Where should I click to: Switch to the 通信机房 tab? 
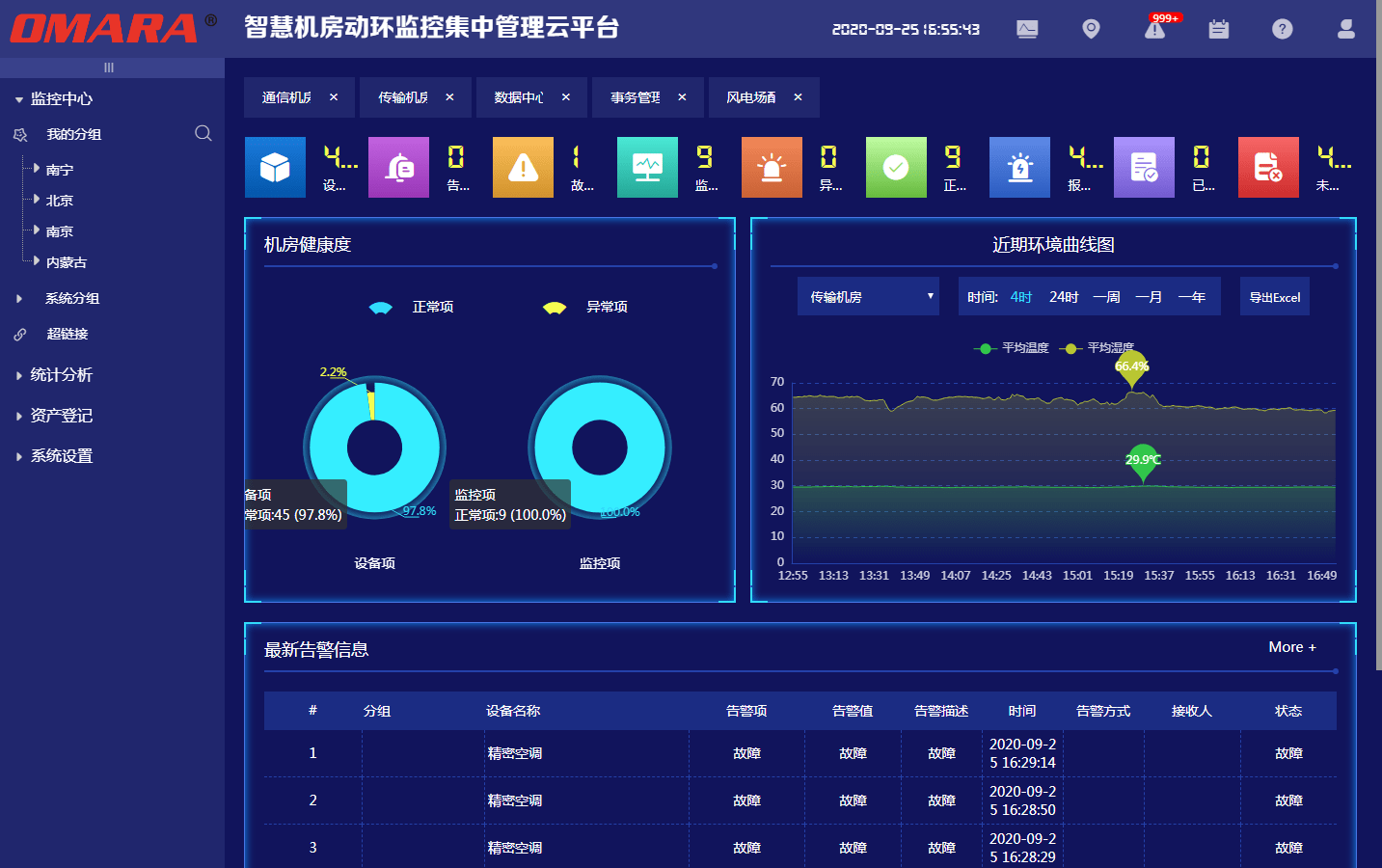pyautogui.click(x=286, y=97)
